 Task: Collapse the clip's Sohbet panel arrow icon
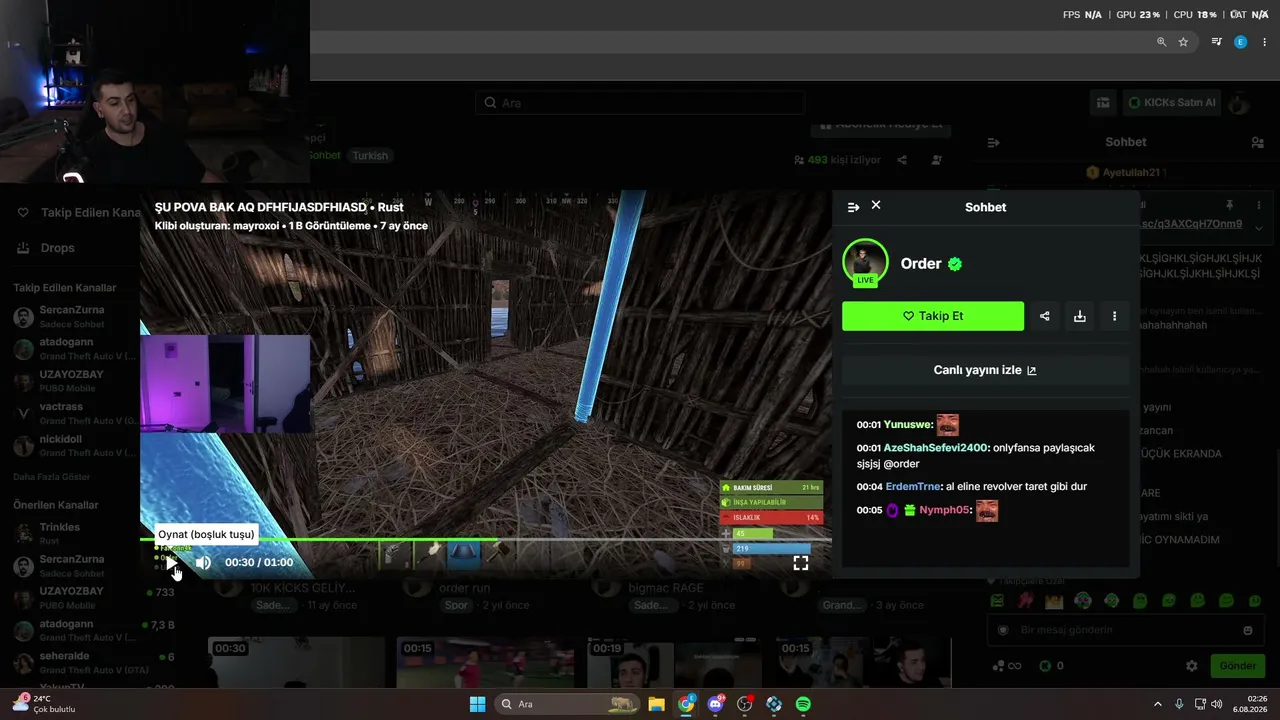(853, 207)
